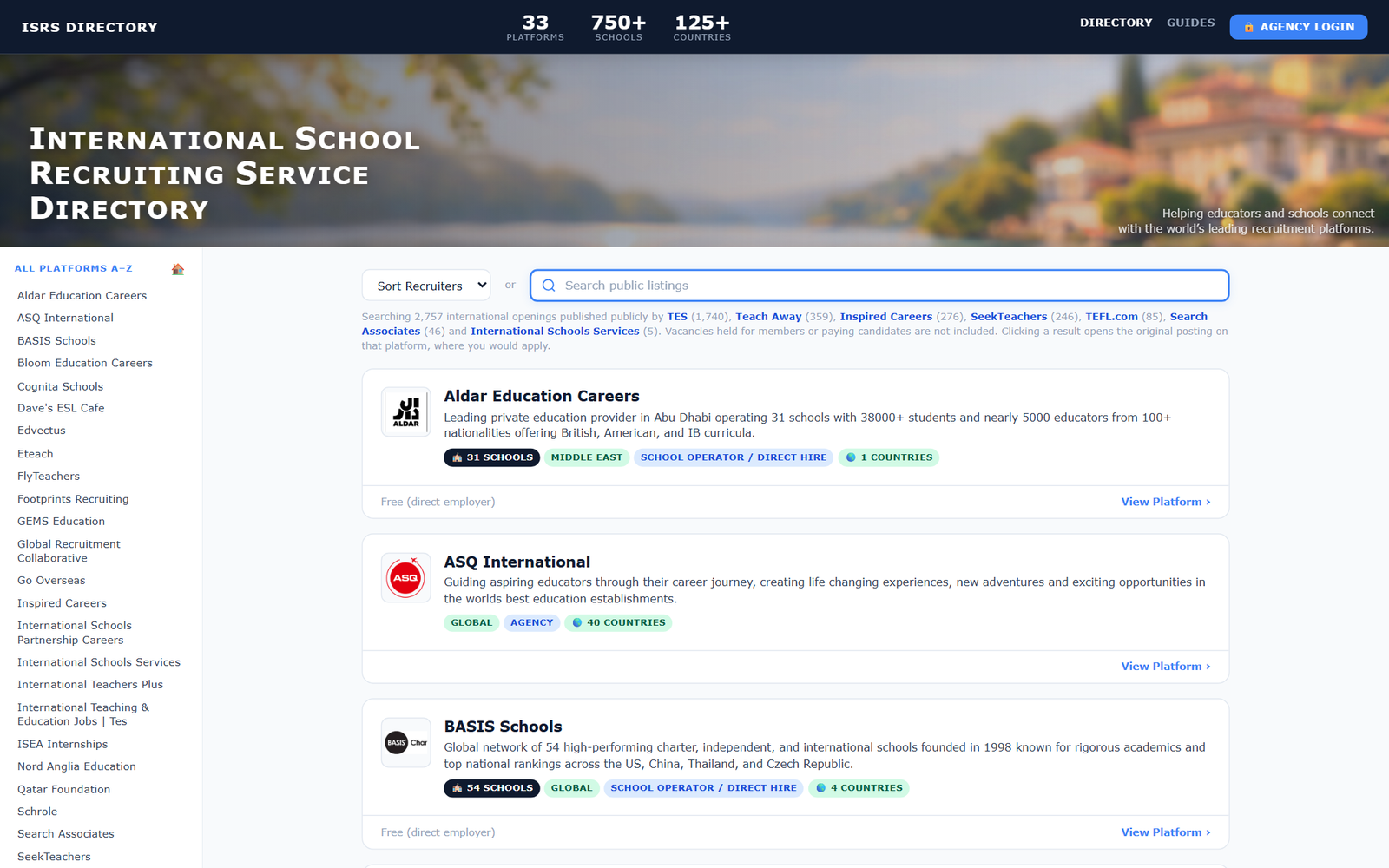
Task: Click the All Platforms A–Z heading
Action: point(73,269)
